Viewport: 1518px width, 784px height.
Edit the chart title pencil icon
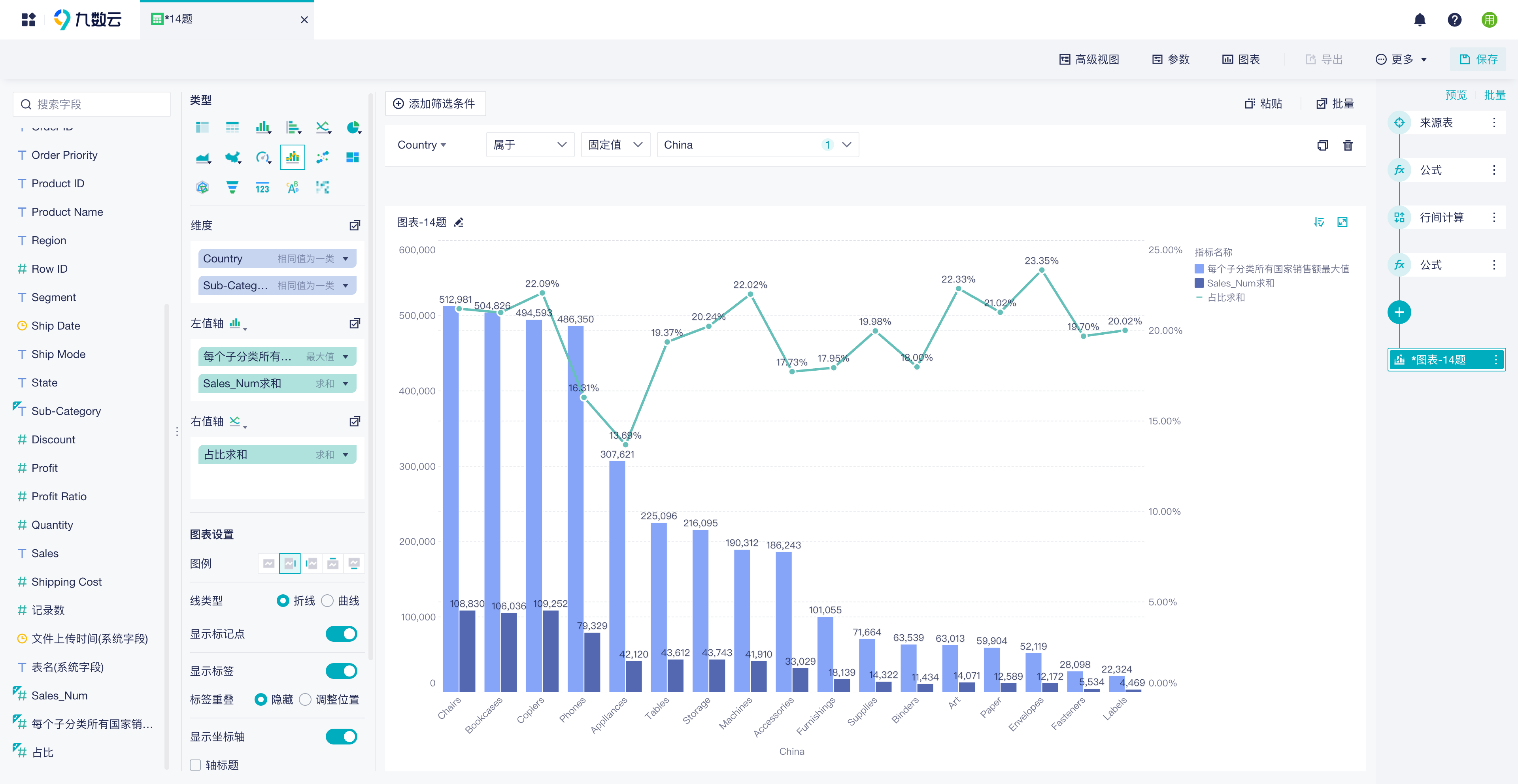(x=459, y=222)
